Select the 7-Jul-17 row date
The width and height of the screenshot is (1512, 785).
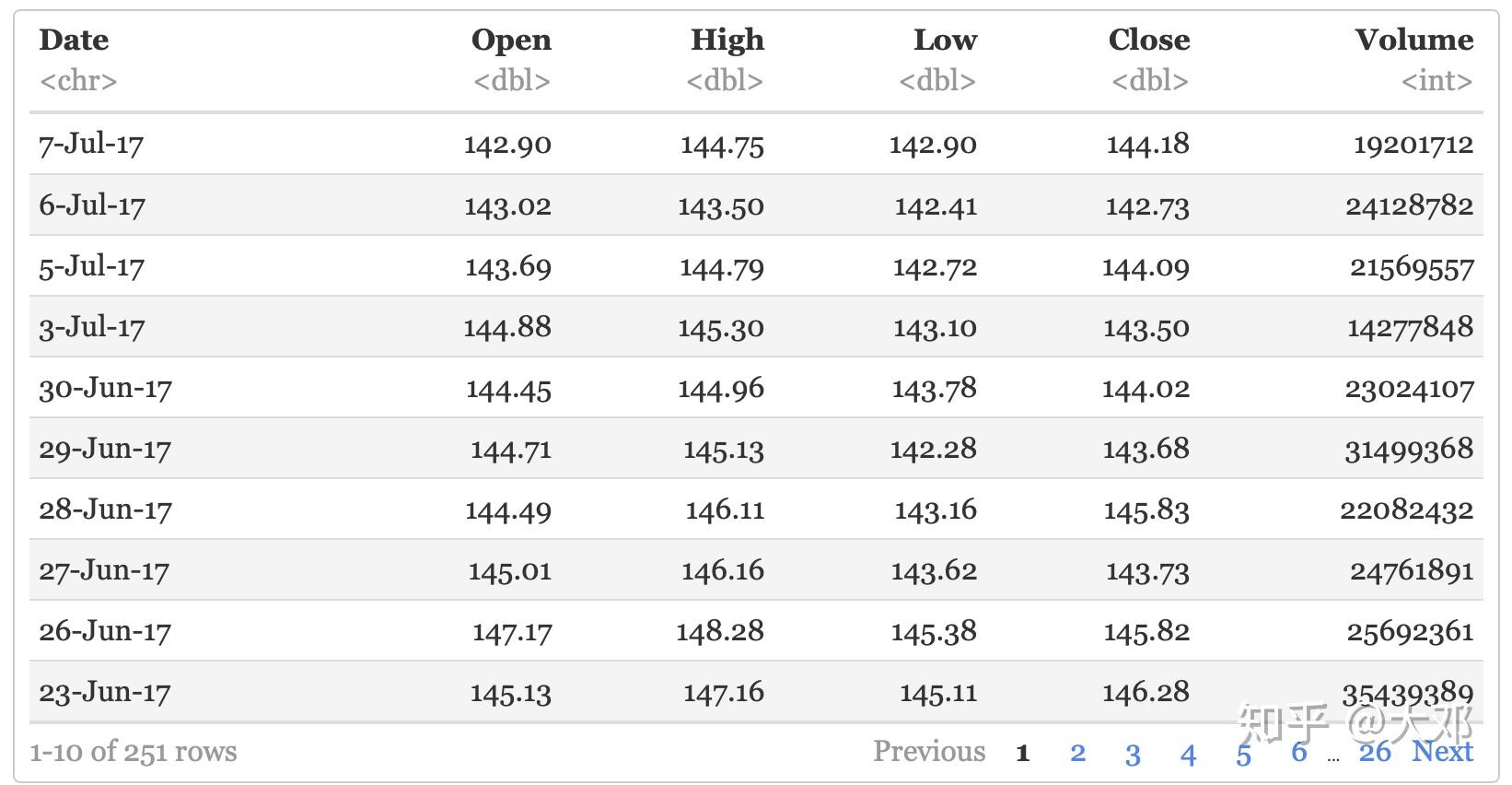91,145
